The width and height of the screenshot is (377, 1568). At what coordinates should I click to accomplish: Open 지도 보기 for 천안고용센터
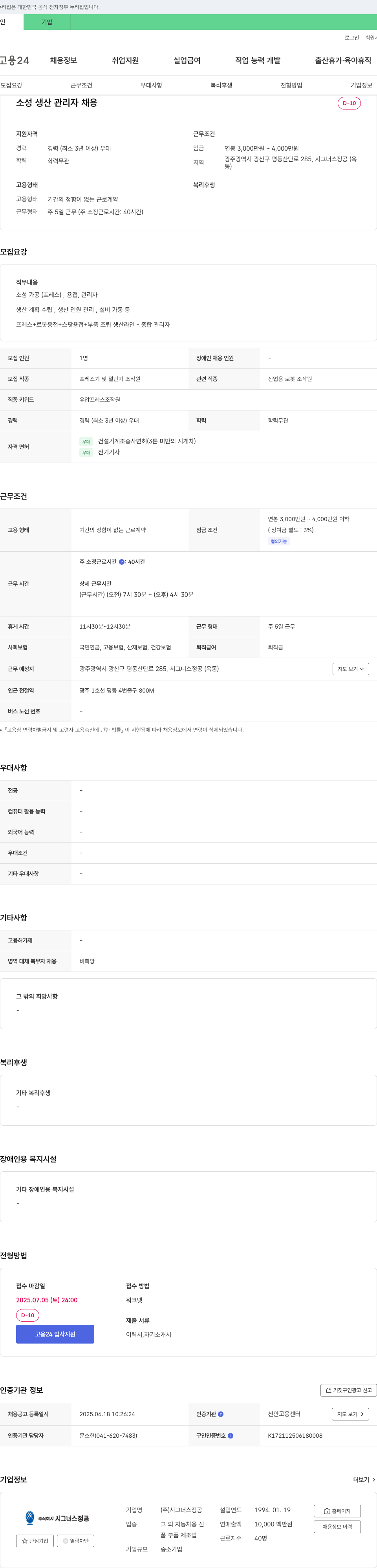[350, 1414]
